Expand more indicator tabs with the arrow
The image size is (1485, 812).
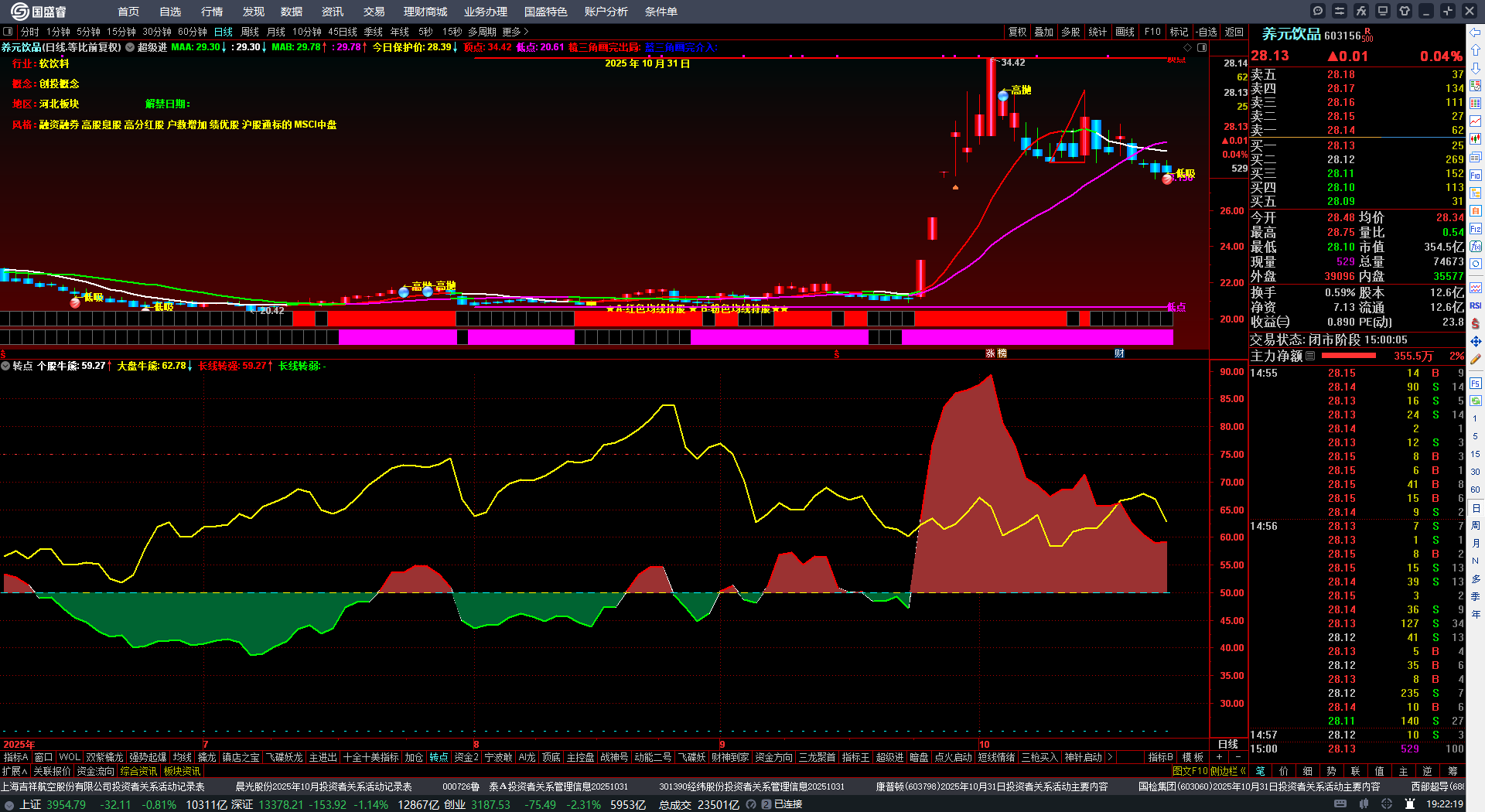pos(1110,757)
